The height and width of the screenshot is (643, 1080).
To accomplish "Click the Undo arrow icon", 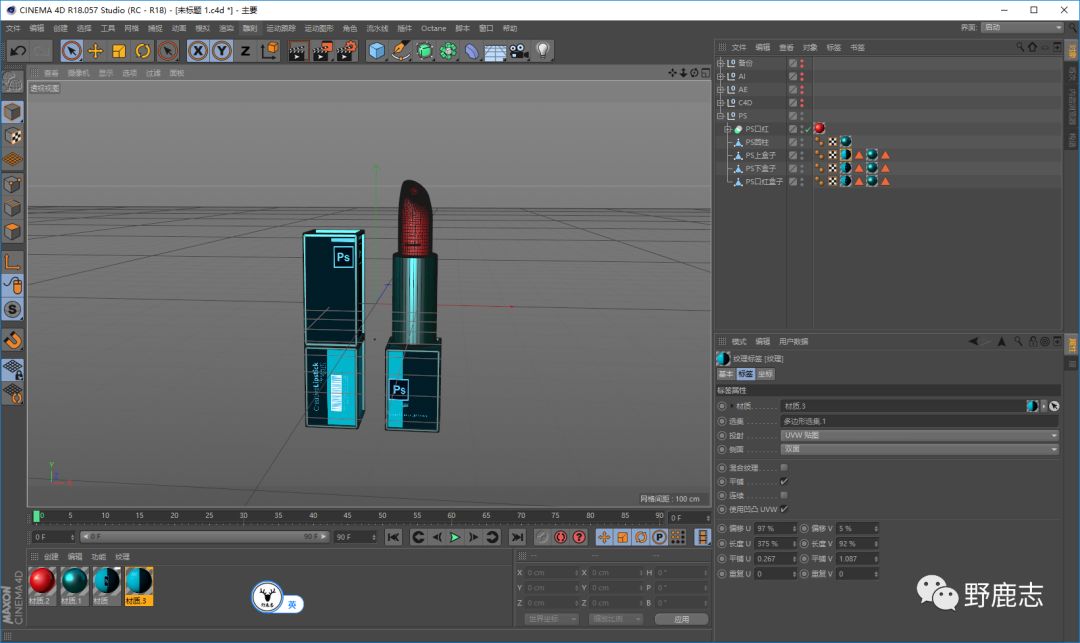I will tap(18, 51).
